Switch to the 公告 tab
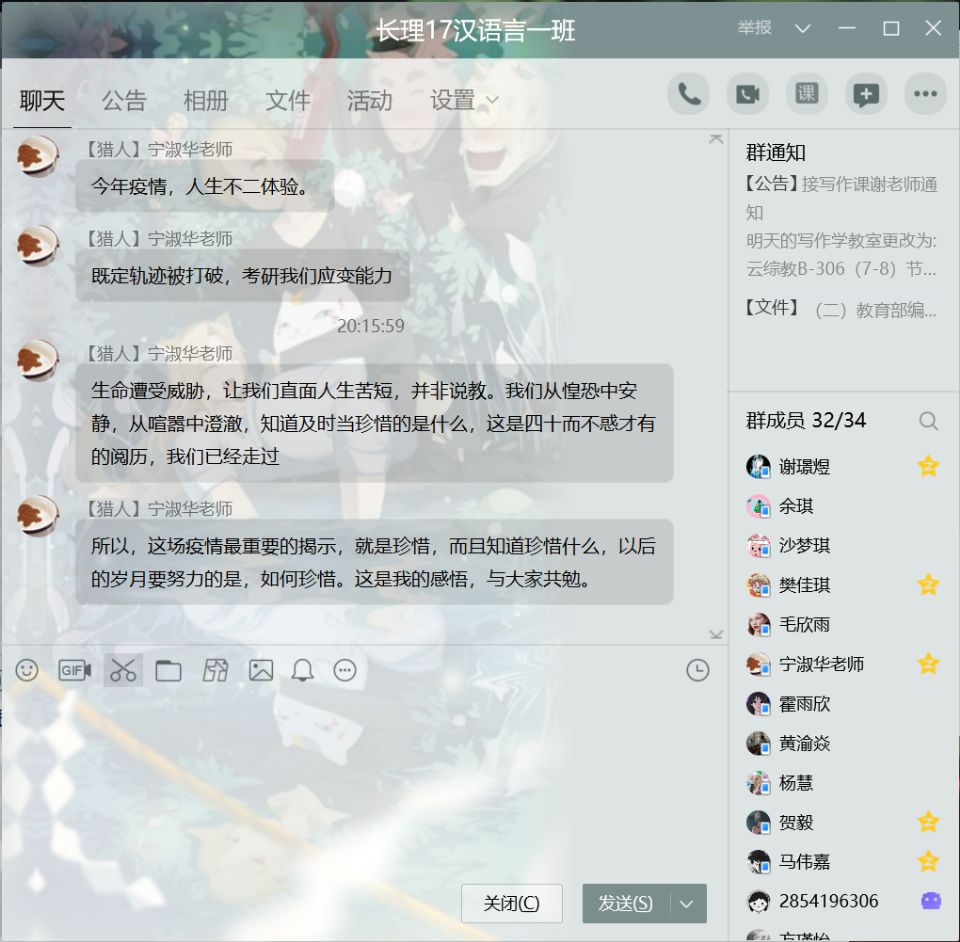960x942 pixels. 124,101
